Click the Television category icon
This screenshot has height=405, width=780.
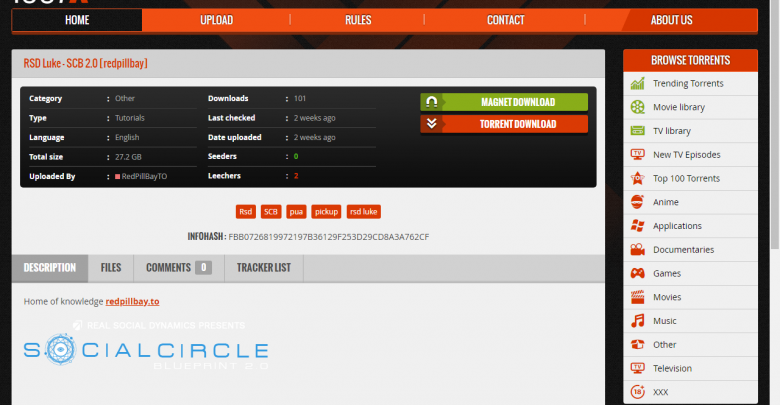(637, 368)
